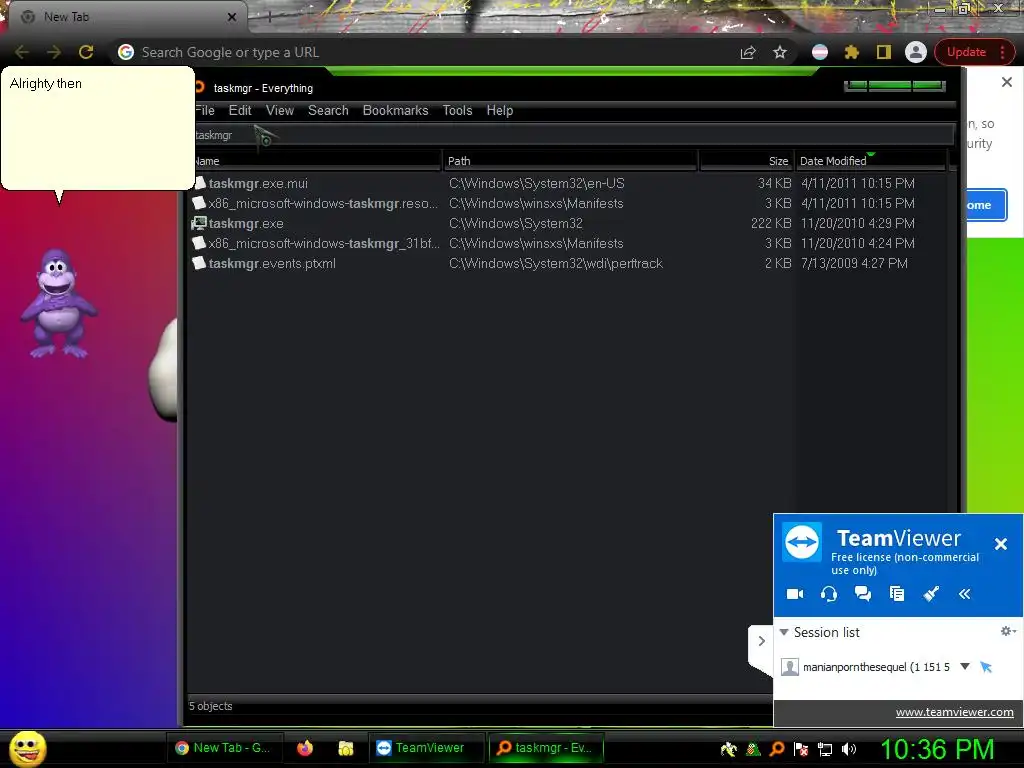1024x768 pixels.
Task: Click the BonziBuddy purple gorilla
Action: pyautogui.click(x=57, y=303)
